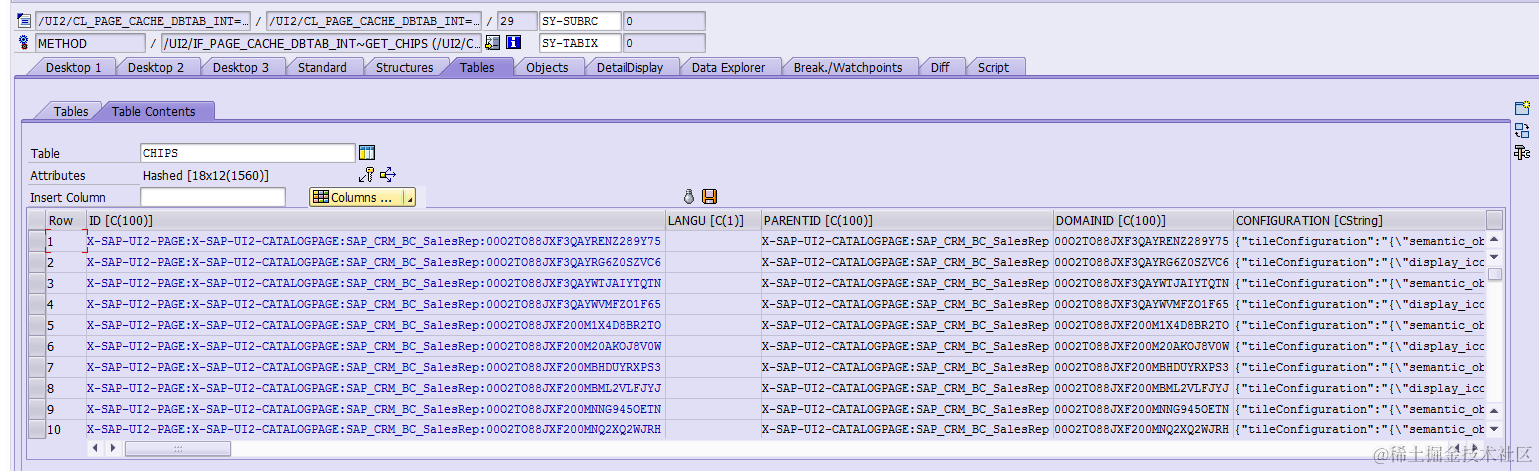Click the blue information icon beside GET_CHIPS
The width and height of the screenshot is (1539, 471).
pyautogui.click(x=514, y=43)
